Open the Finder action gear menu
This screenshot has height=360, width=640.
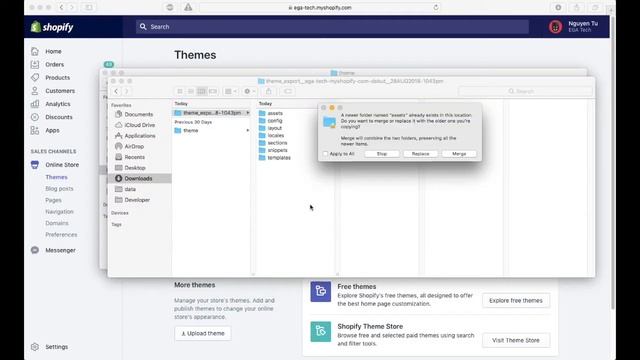249,91
